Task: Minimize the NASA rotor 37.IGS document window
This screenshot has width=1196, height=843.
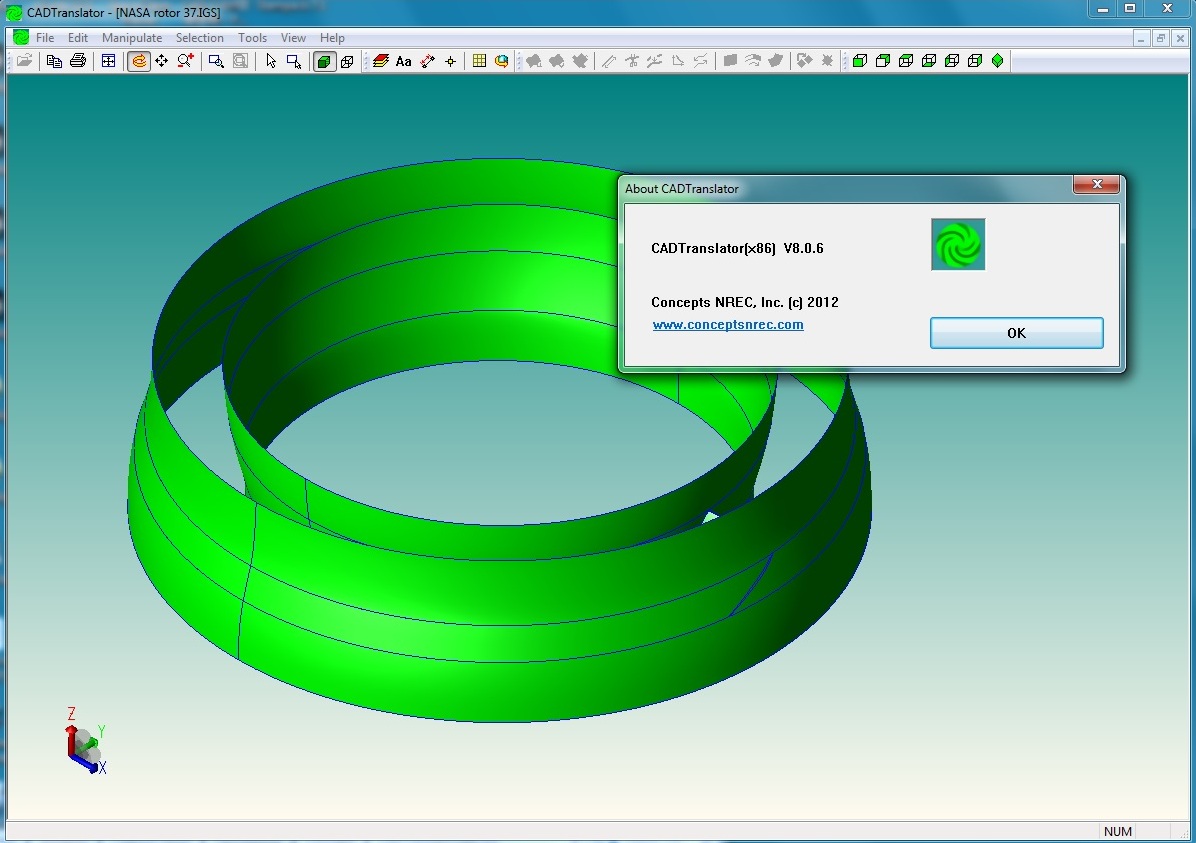Action: (1141, 38)
